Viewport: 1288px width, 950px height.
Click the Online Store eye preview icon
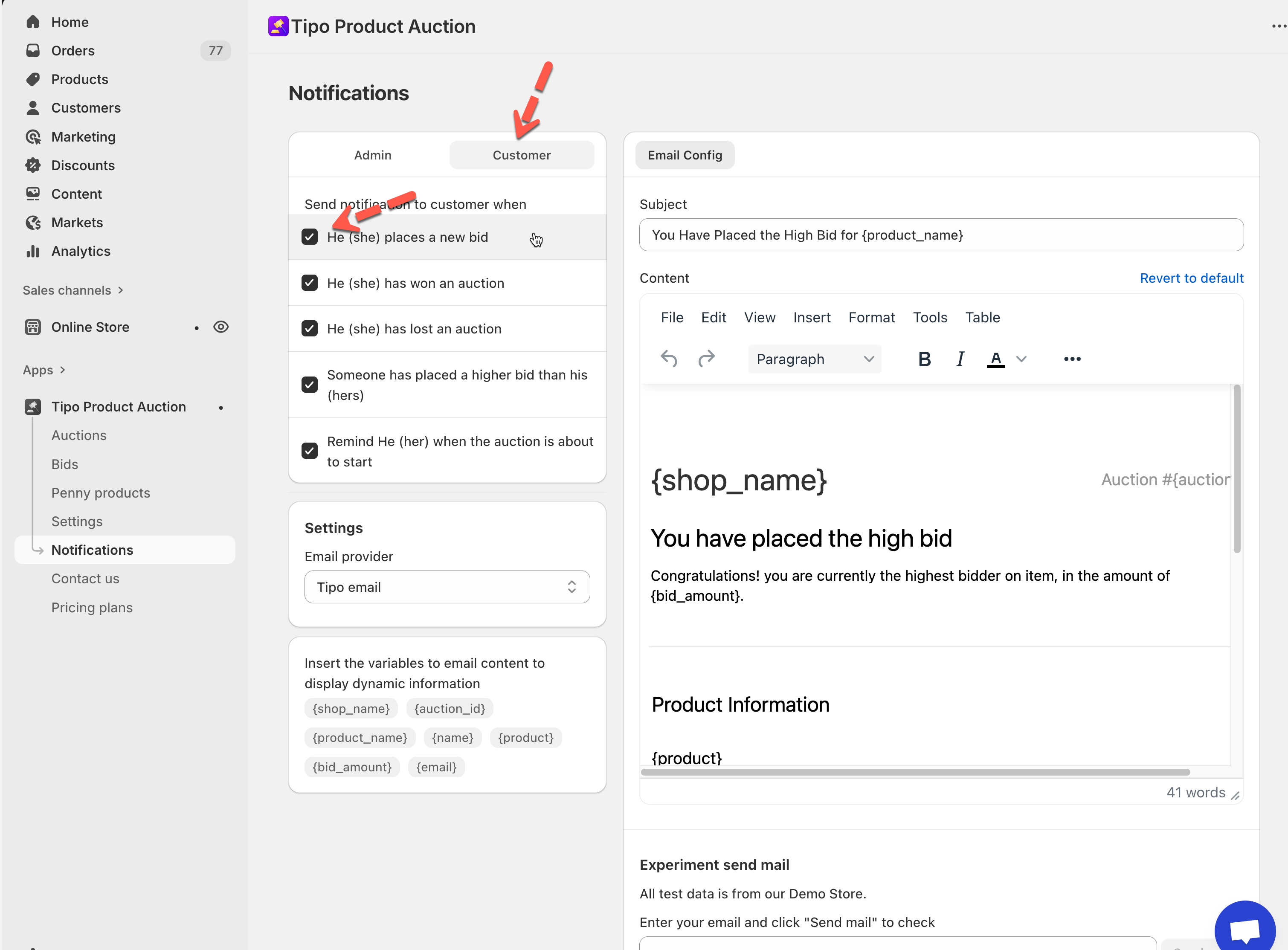(221, 327)
